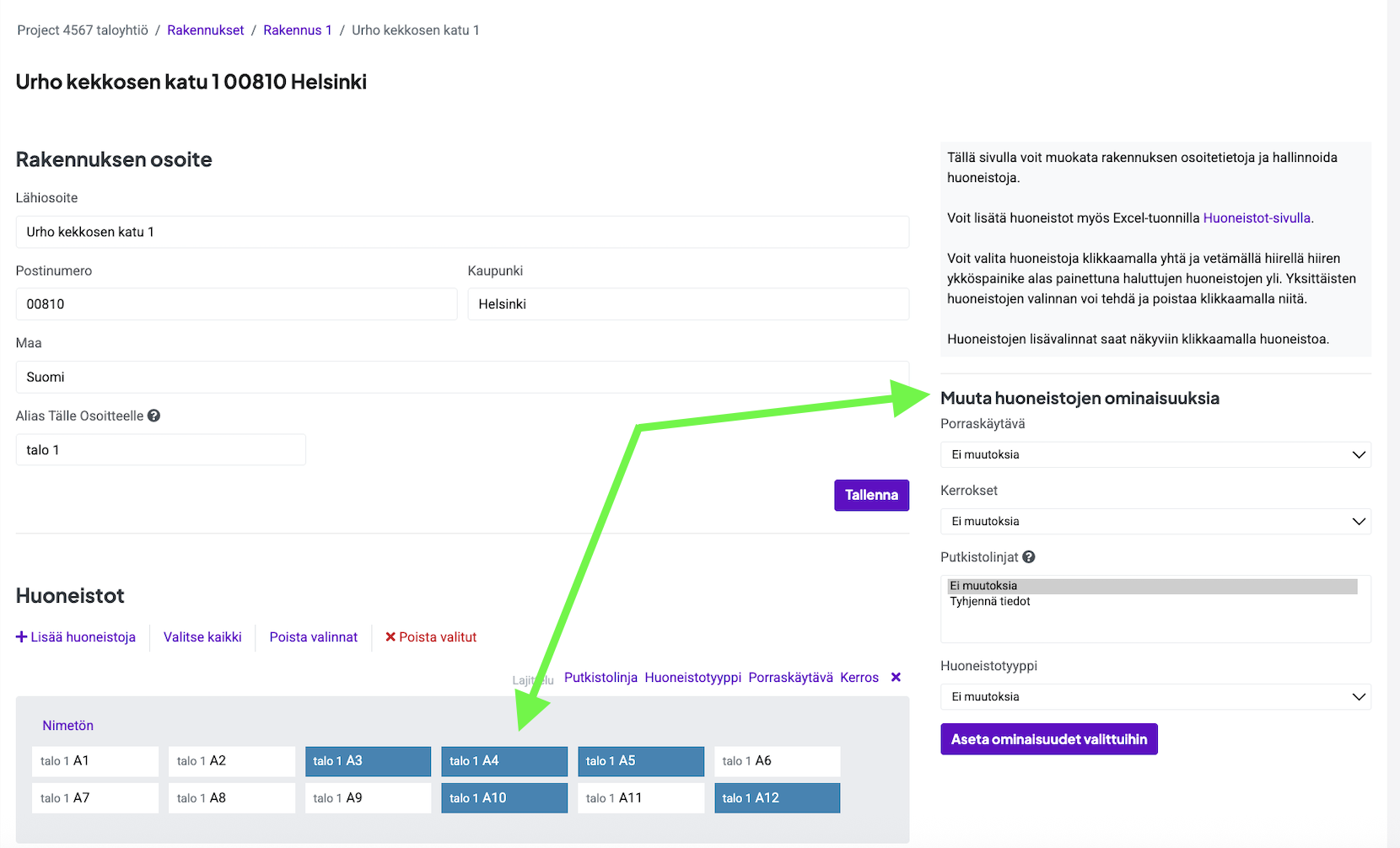
Task: Open the Huoneistotyyppi dropdown
Action: coord(1155,697)
